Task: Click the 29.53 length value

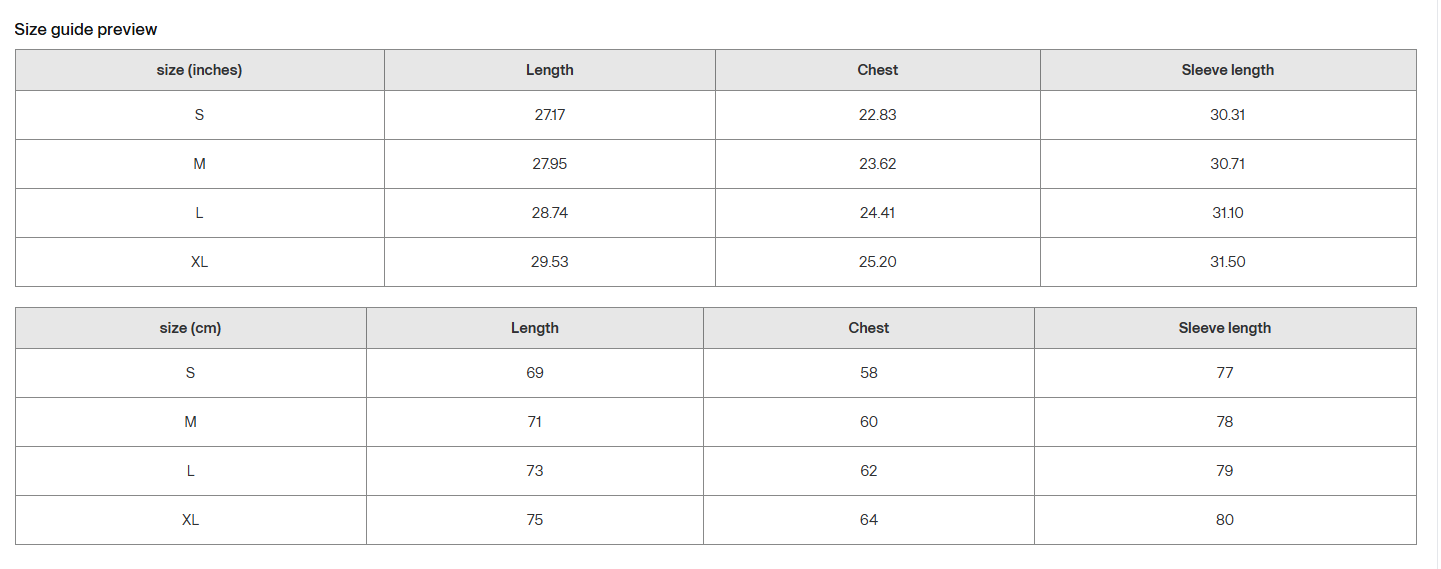Action: point(550,262)
